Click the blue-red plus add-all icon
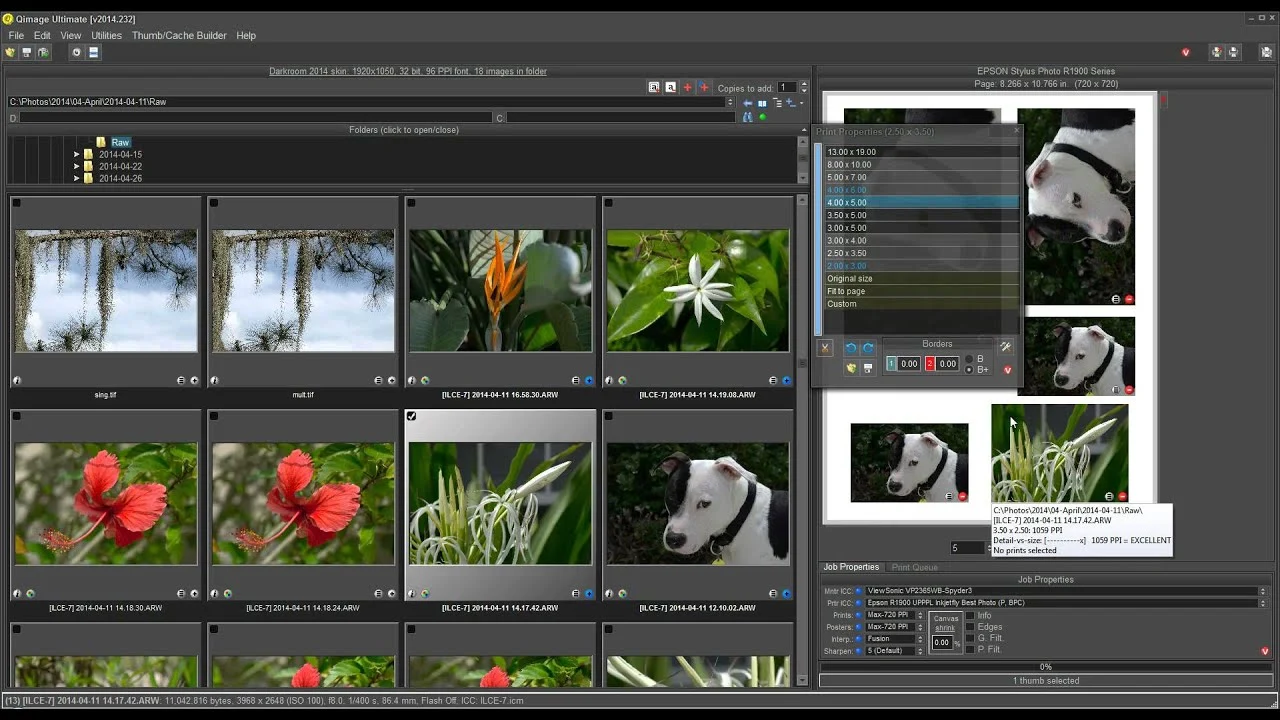Image resolution: width=1280 pixels, height=720 pixels. point(704,88)
